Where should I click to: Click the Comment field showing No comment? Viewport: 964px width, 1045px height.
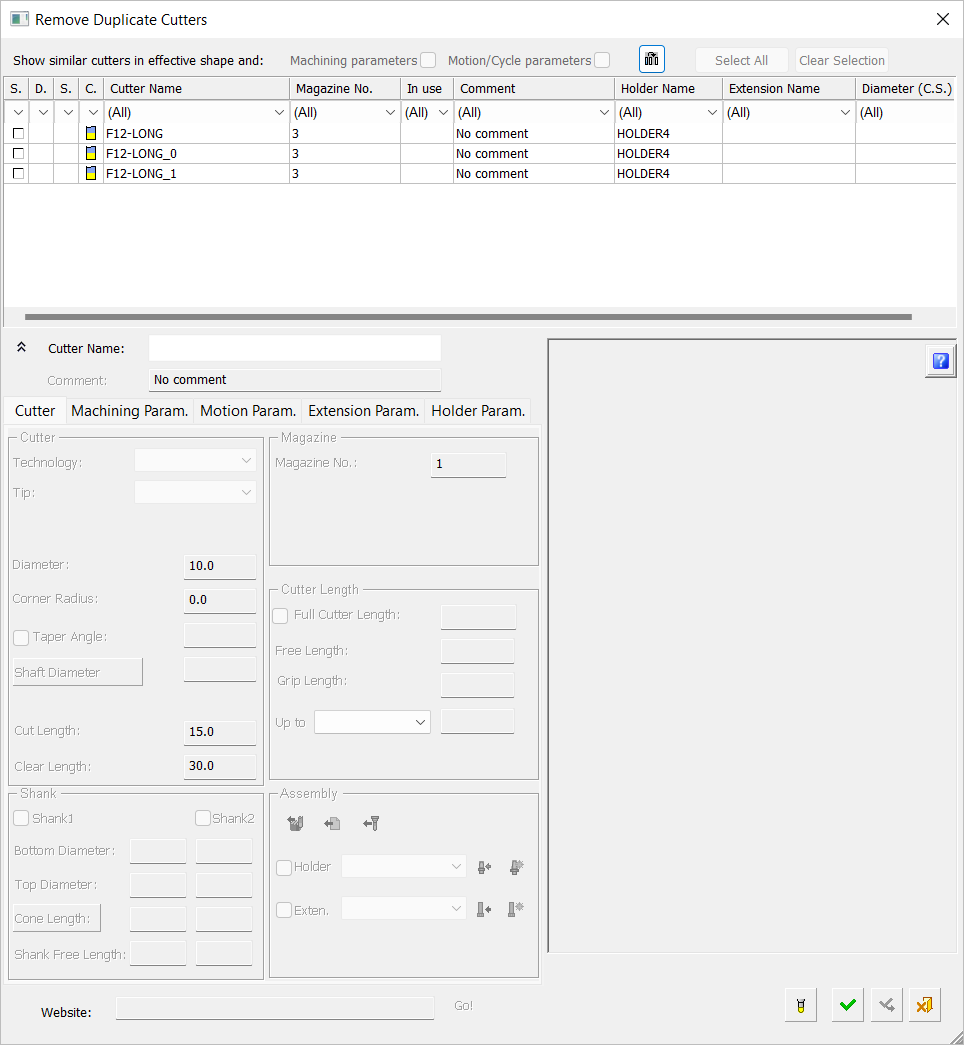295,380
